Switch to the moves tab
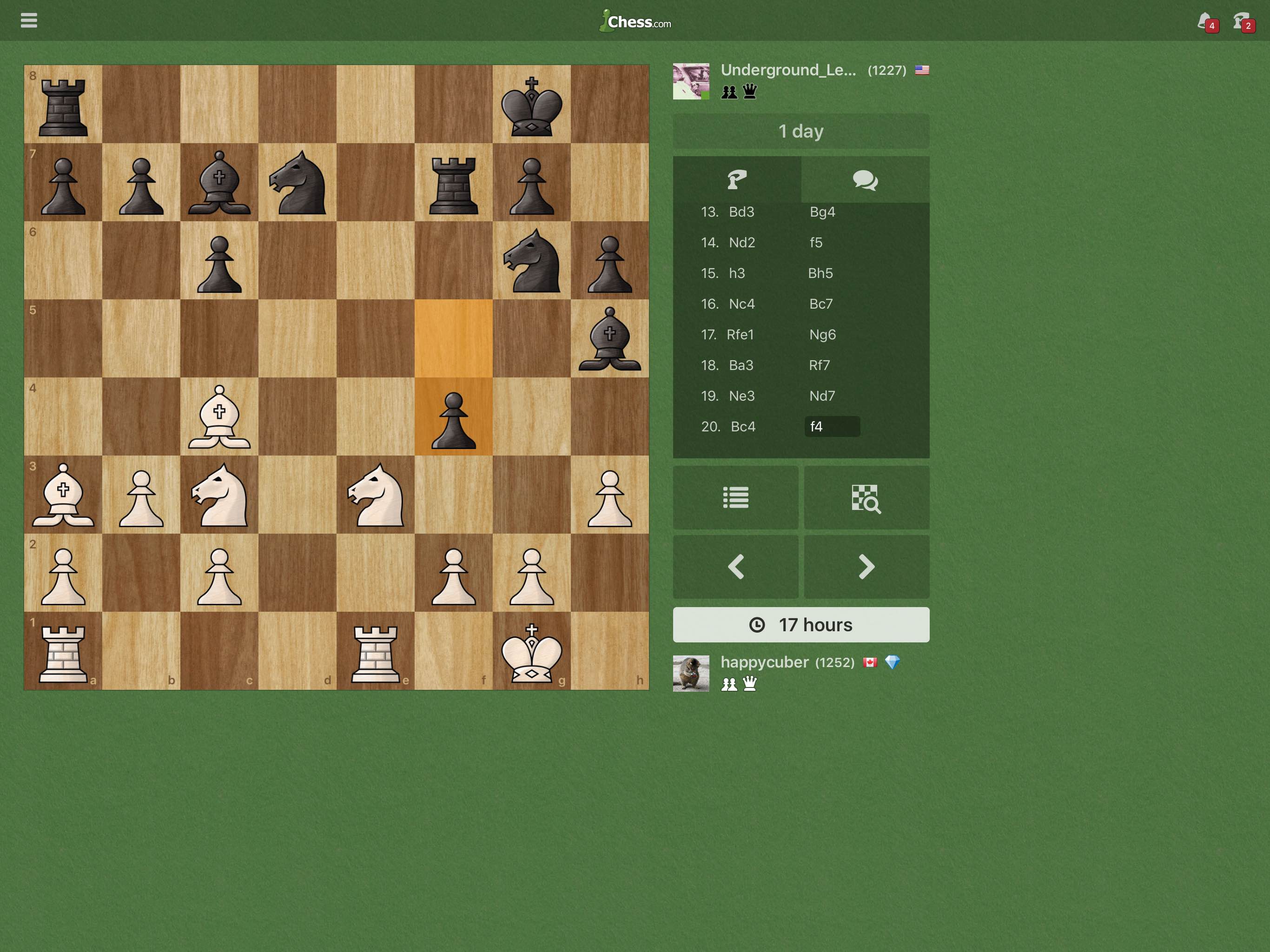Screen dimensions: 1270x952 click(x=737, y=180)
